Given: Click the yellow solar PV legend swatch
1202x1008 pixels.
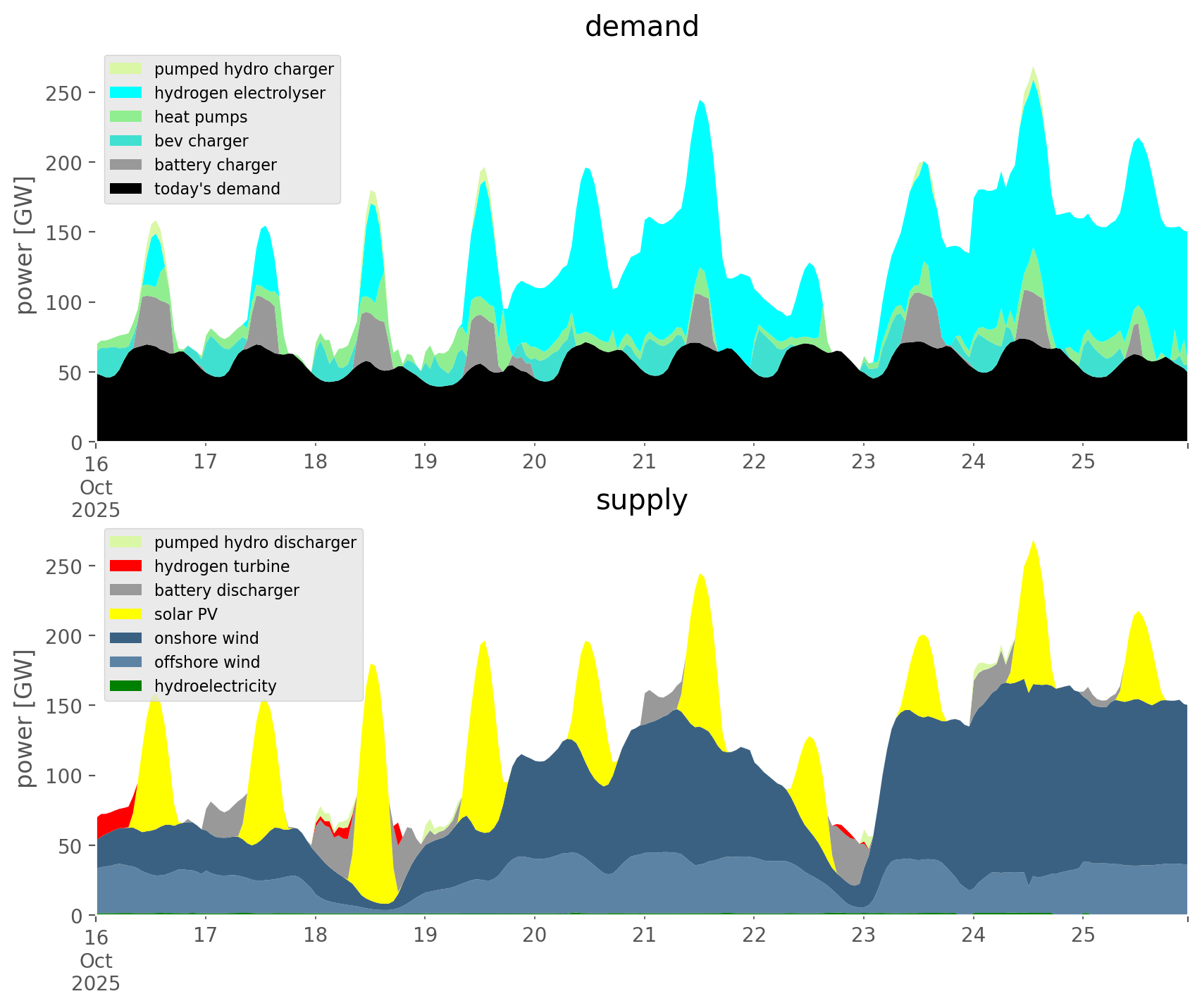Looking at the screenshot, I should click(x=127, y=614).
